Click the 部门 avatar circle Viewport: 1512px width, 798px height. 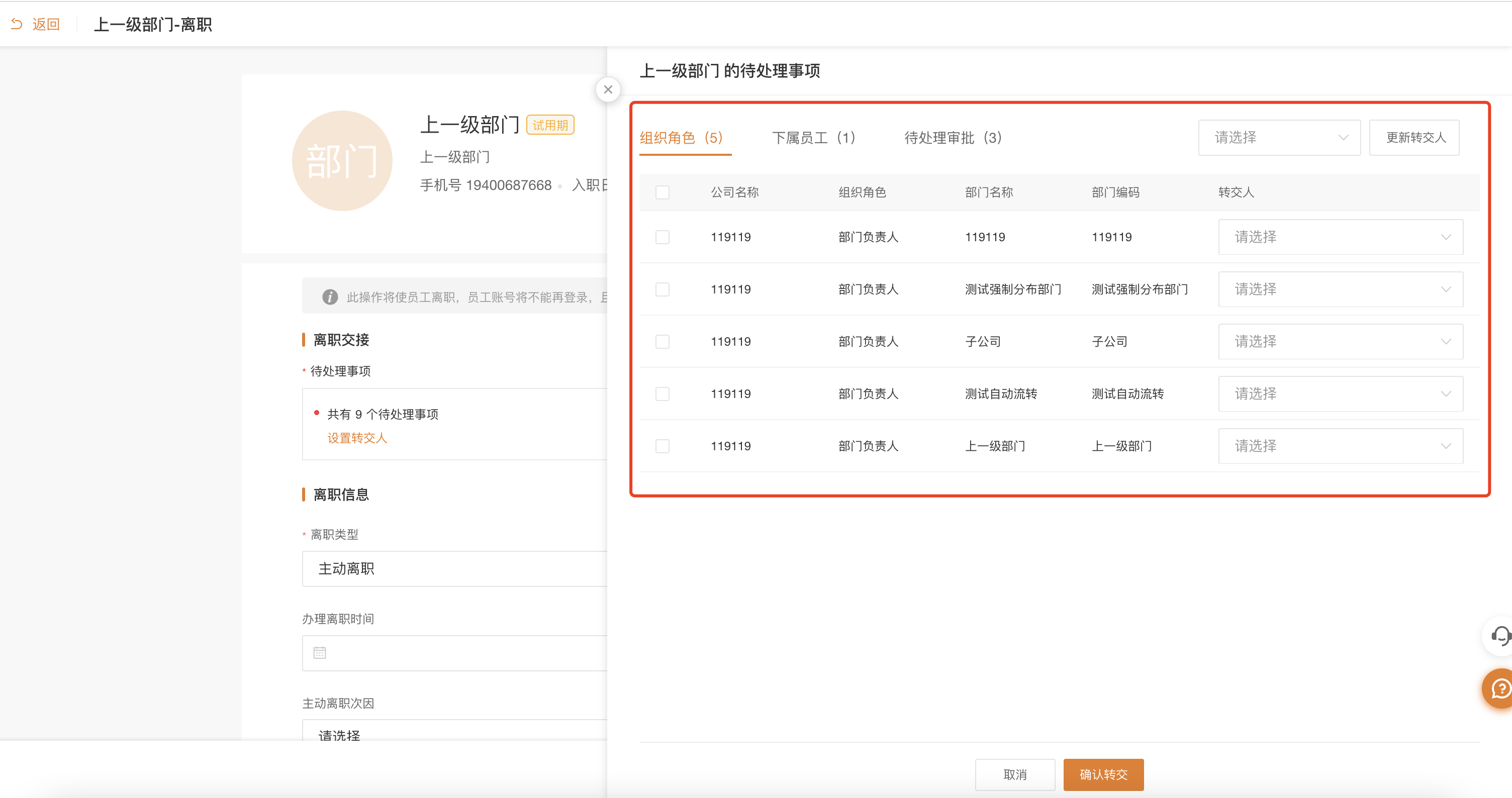[x=342, y=161]
